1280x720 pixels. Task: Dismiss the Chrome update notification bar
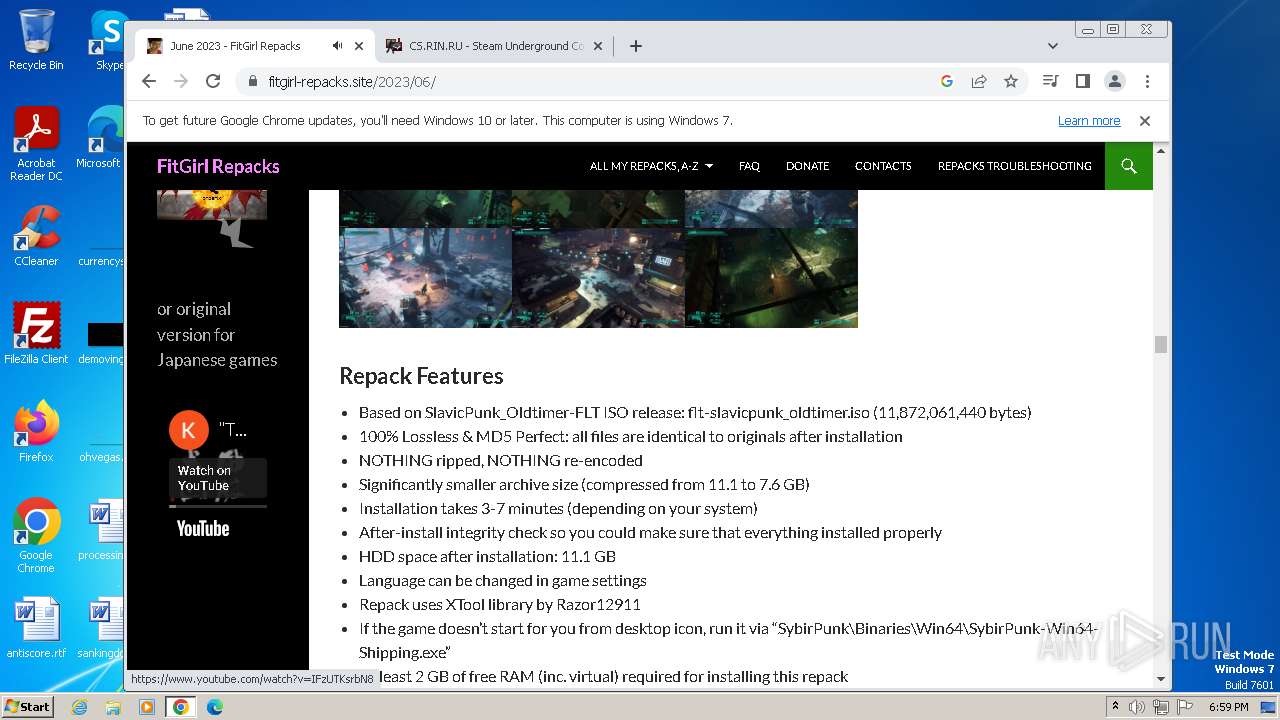point(1145,121)
